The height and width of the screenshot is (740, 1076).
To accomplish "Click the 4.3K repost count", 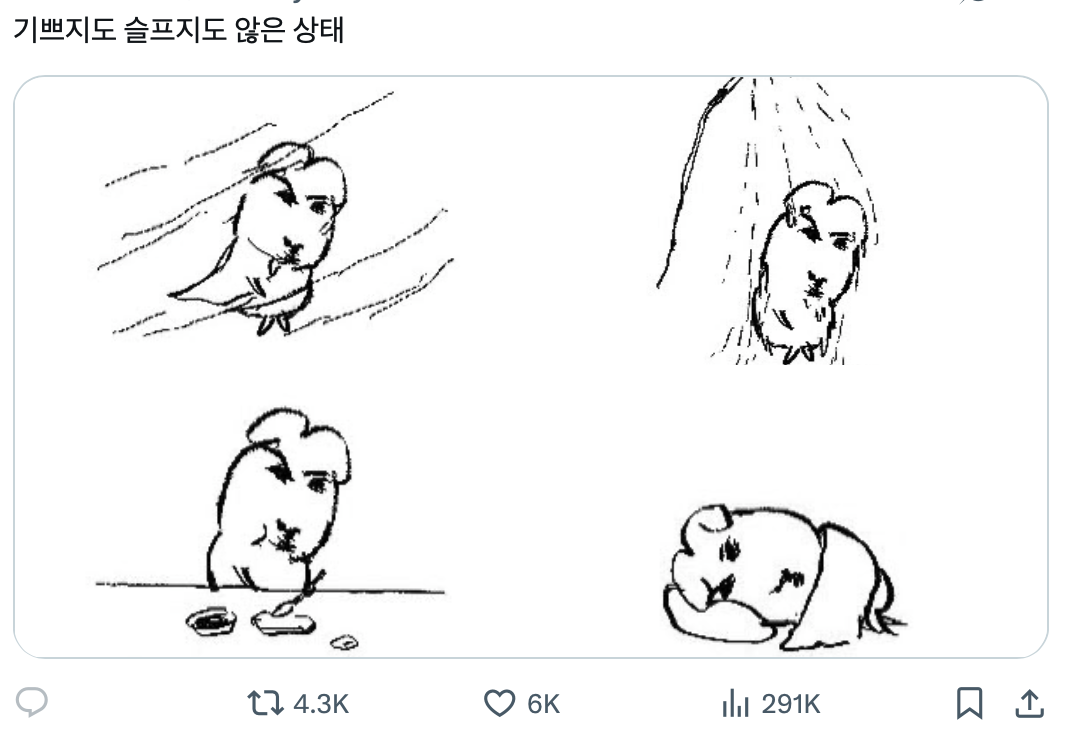I will 321,704.
